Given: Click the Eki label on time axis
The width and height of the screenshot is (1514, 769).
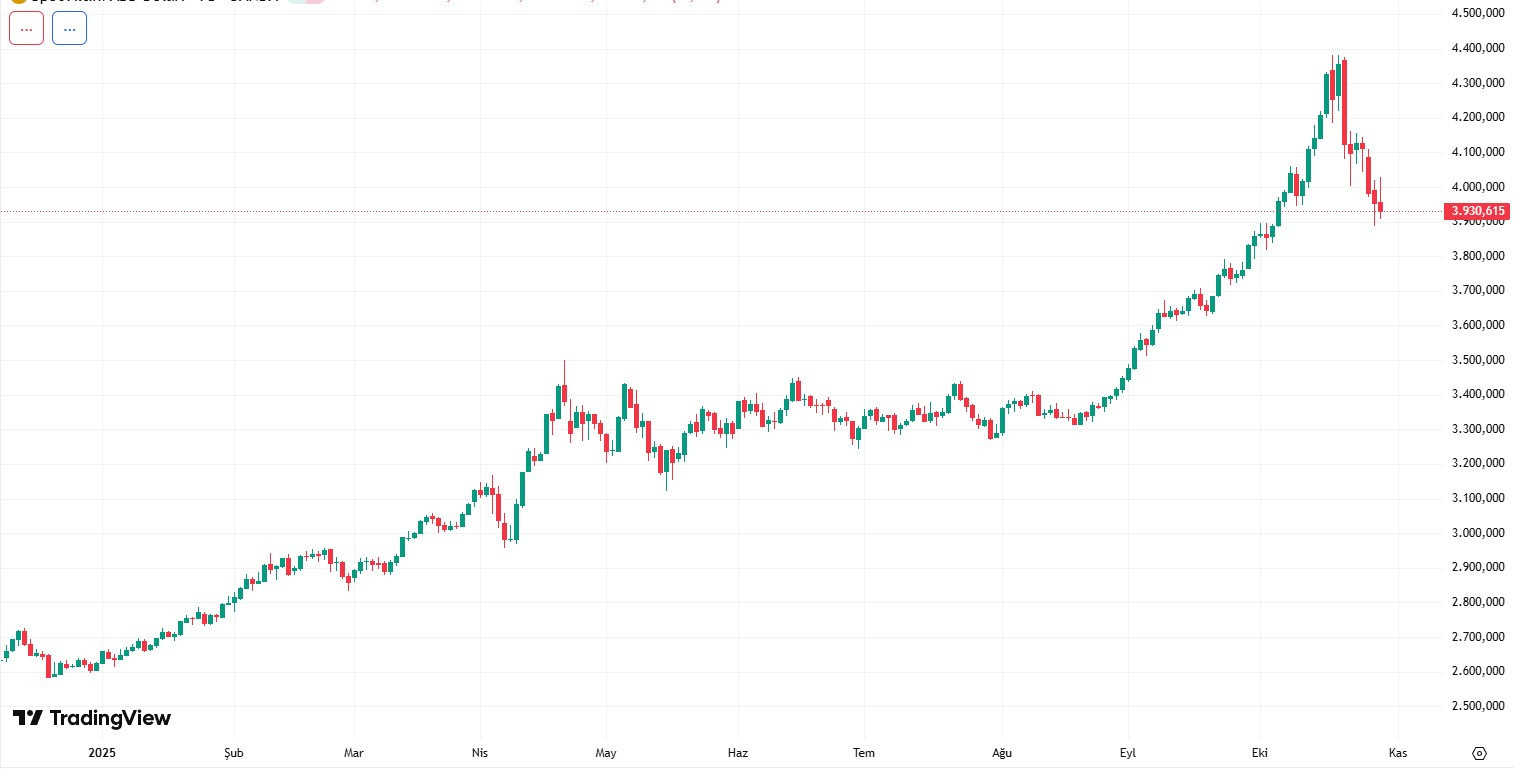Looking at the screenshot, I should click(1259, 753).
